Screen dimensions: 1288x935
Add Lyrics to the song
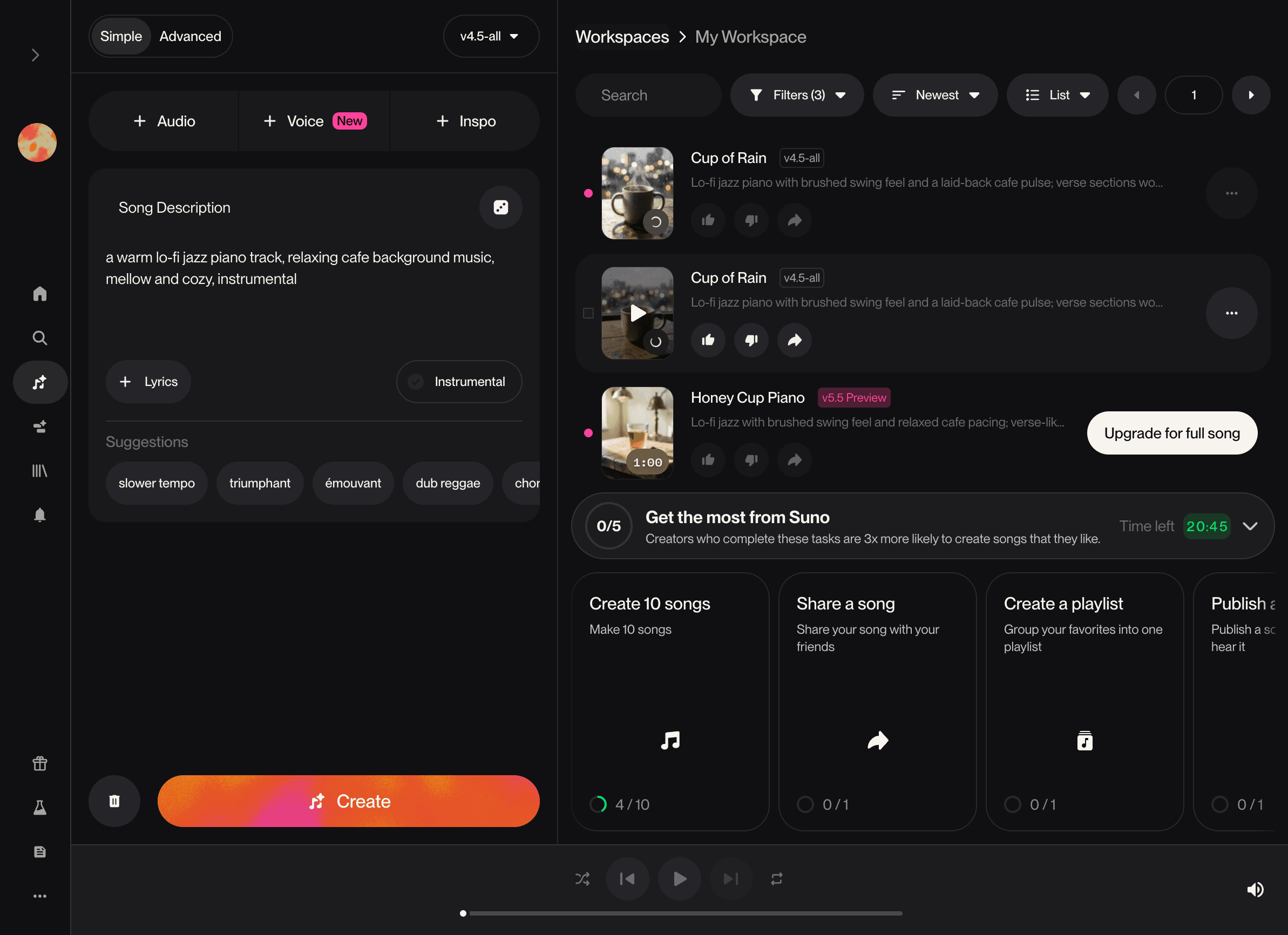[x=148, y=382]
